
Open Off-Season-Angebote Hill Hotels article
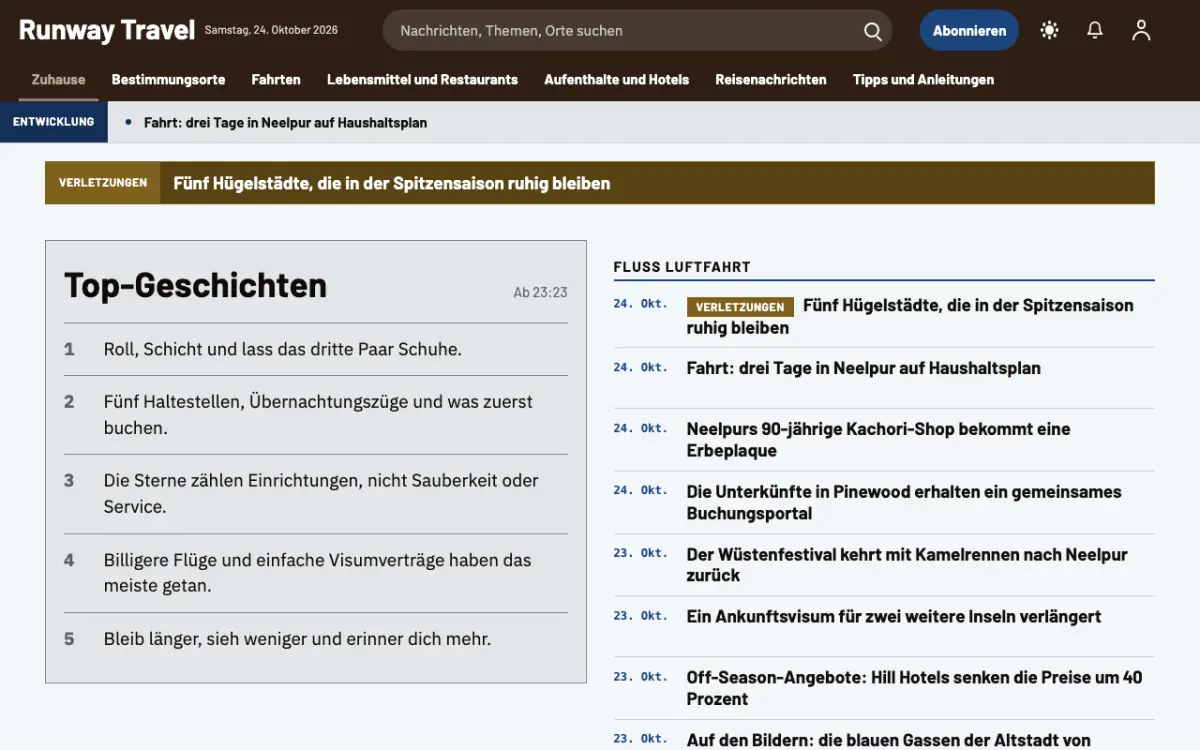(914, 688)
